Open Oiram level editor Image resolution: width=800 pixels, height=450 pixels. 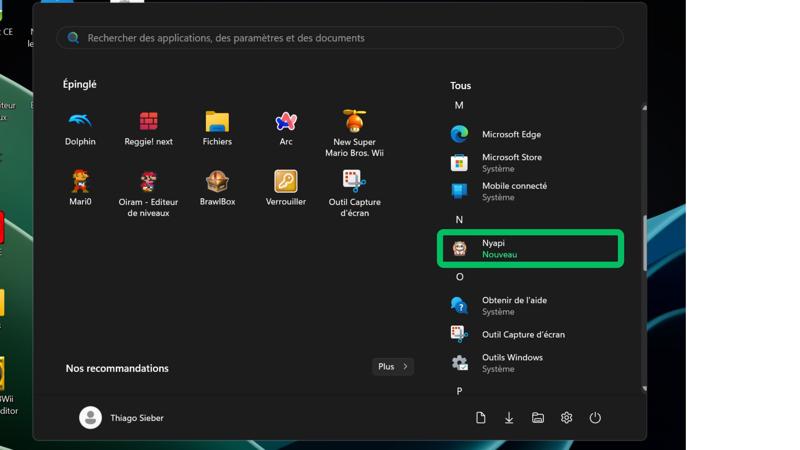148,192
